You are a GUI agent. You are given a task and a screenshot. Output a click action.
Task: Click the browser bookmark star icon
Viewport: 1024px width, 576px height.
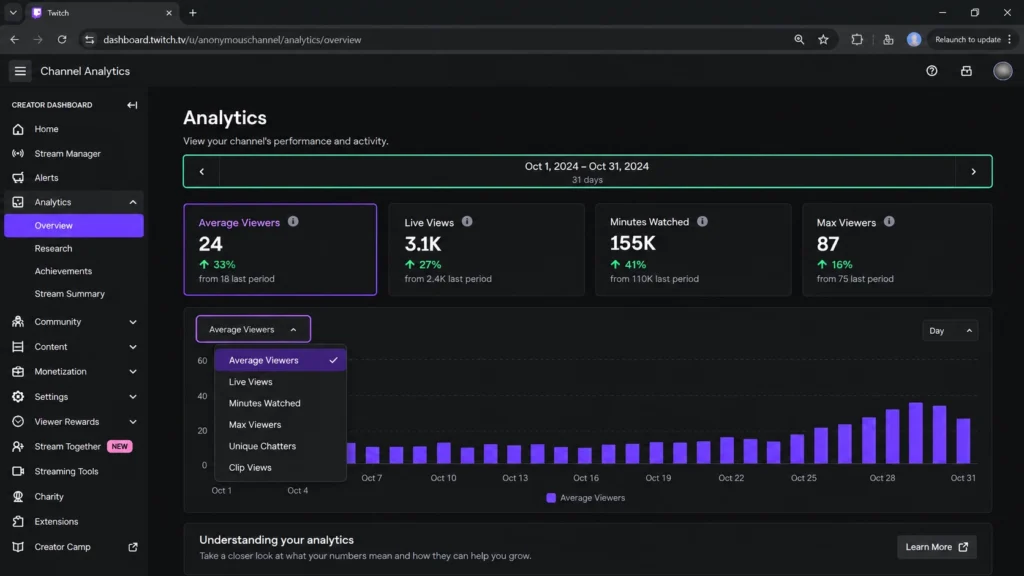(824, 40)
